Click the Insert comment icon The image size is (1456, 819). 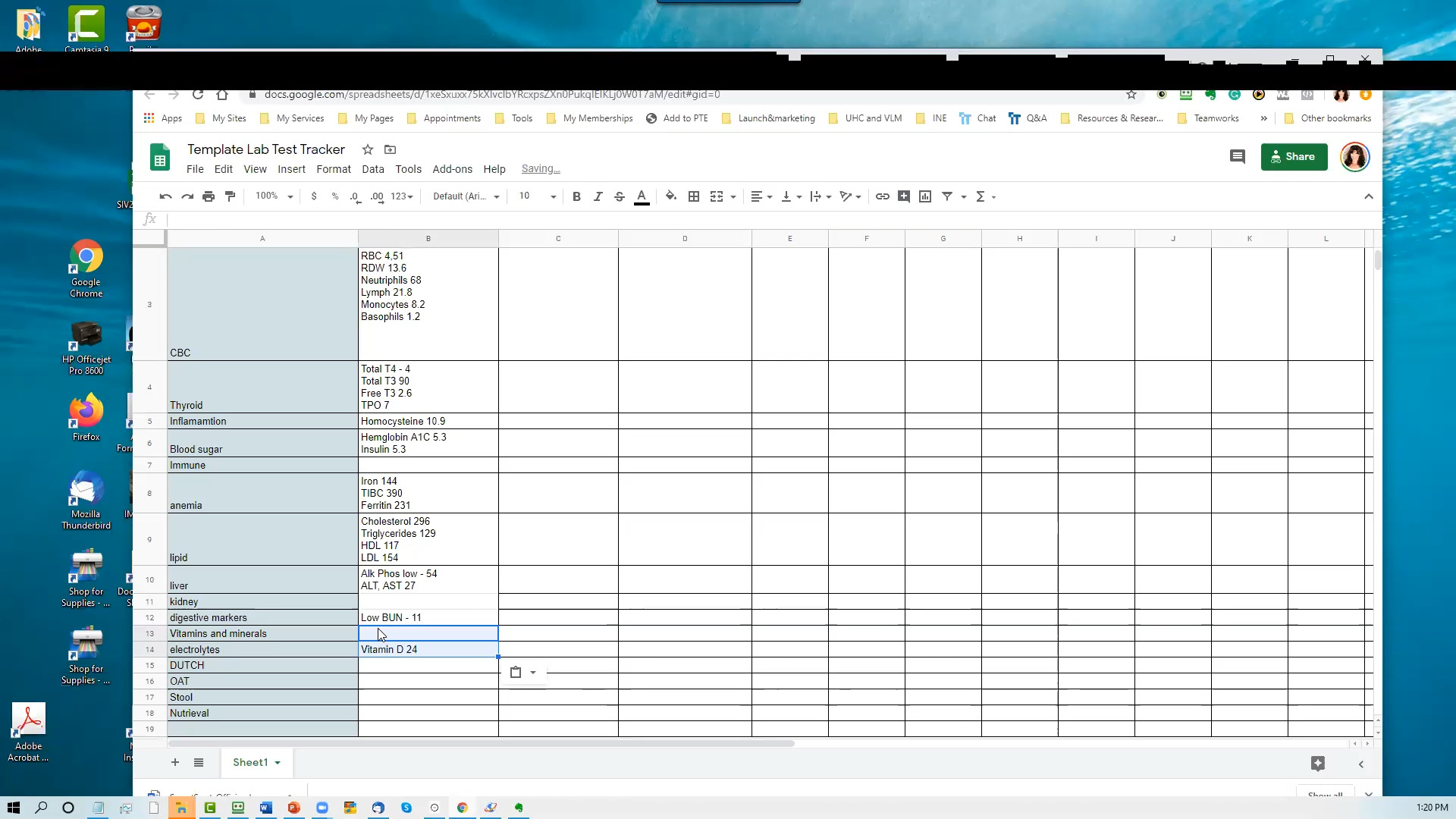[x=903, y=196]
